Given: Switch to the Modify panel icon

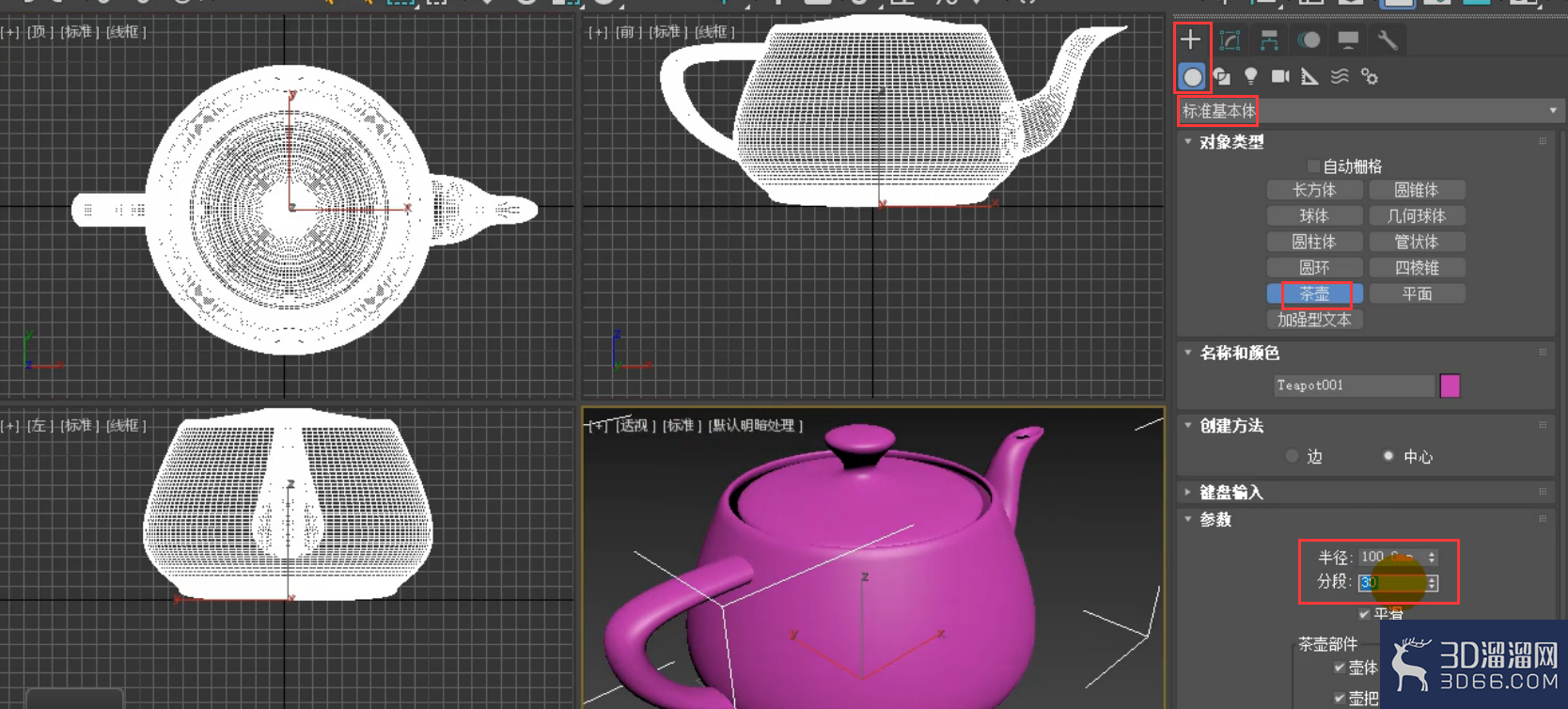Looking at the screenshot, I should (x=1230, y=39).
